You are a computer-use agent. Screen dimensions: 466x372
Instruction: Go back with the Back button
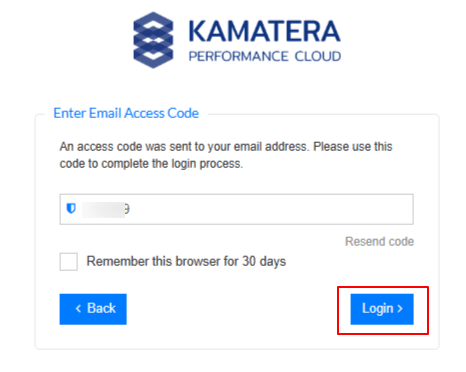[93, 309]
